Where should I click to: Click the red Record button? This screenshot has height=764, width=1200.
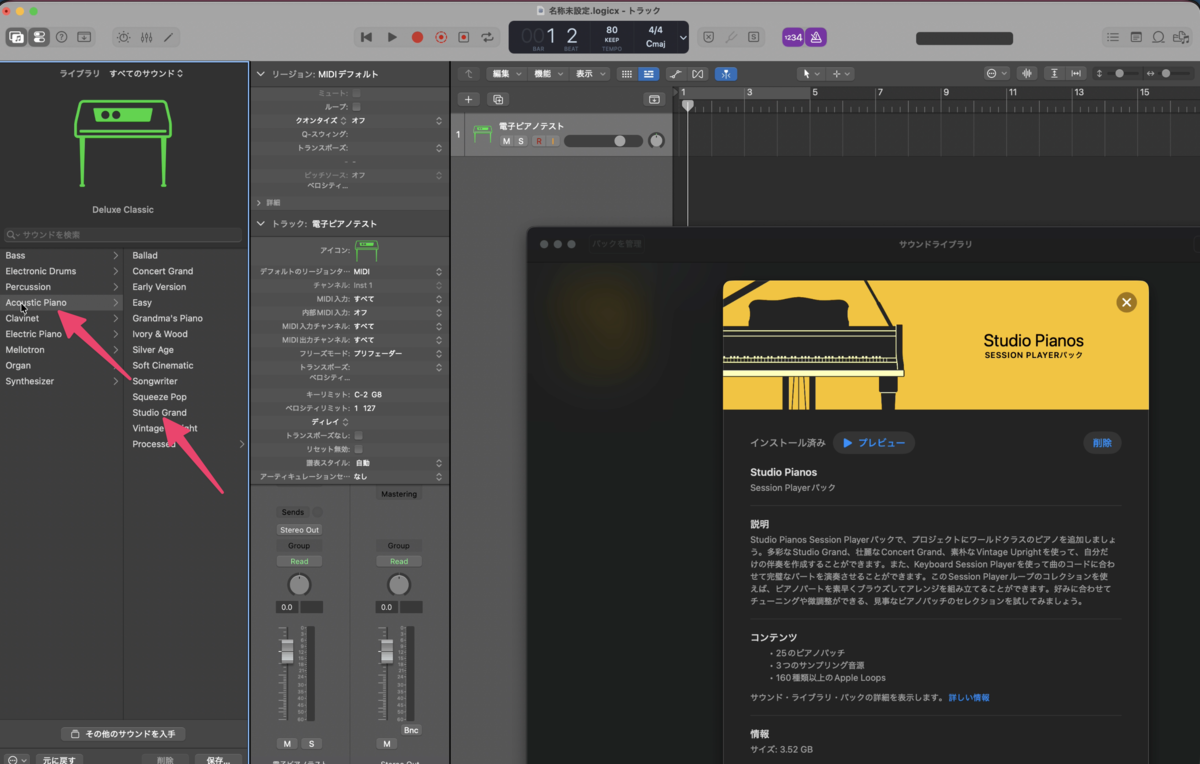coord(417,37)
